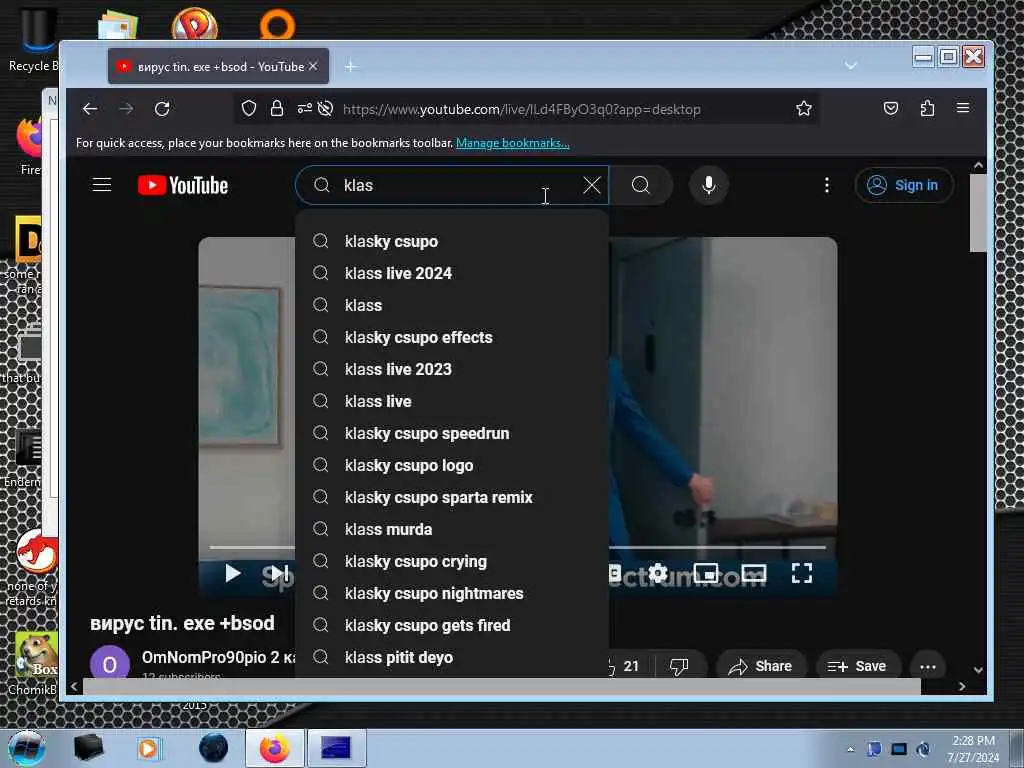This screenshot has width=1024, height=768.
Task: Choose suggestion 'klasky csupo gets fired'
Action: (x=452, y=625)
